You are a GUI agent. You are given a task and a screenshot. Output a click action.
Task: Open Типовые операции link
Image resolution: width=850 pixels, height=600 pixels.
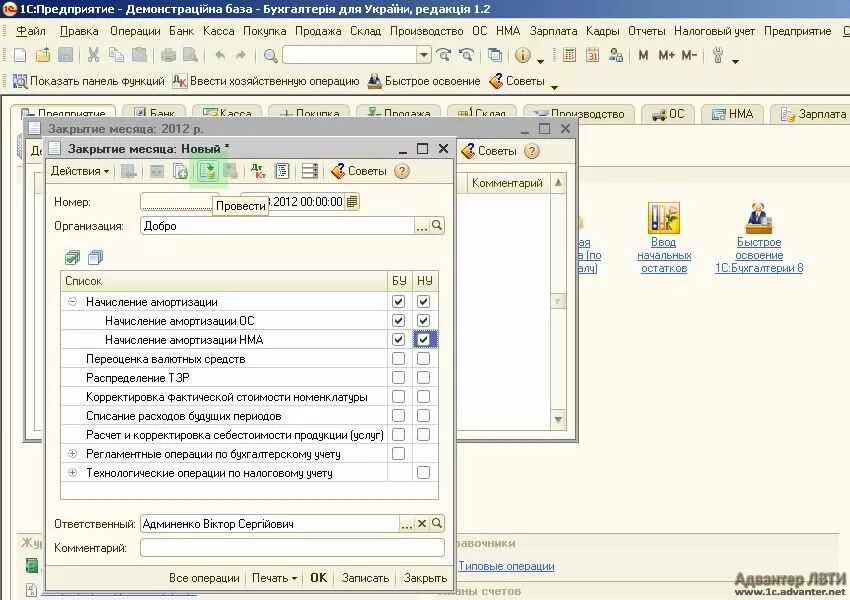coord(506,566)
